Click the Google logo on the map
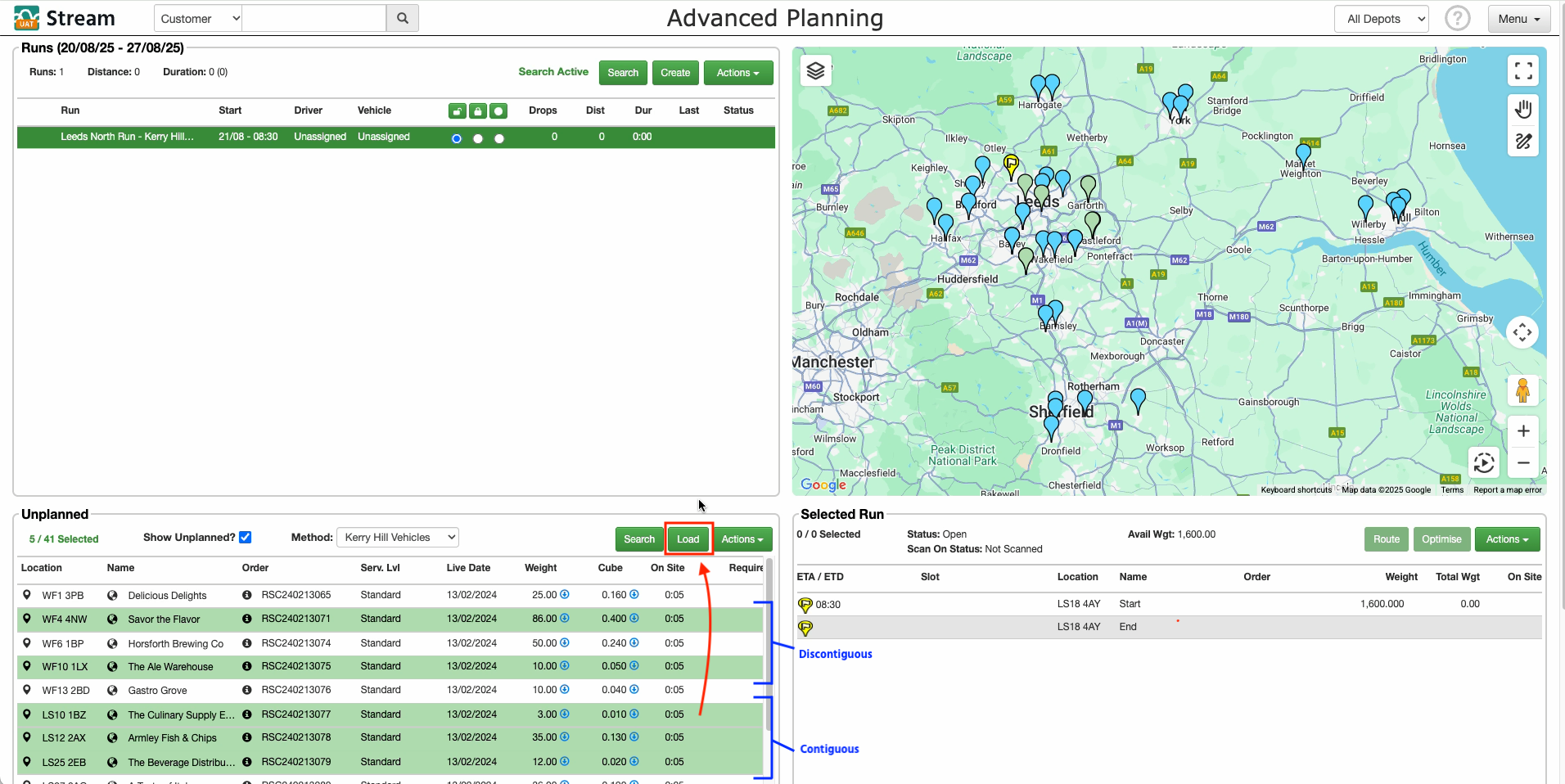This screenshot has height=784, width=1565. point(823,484)
